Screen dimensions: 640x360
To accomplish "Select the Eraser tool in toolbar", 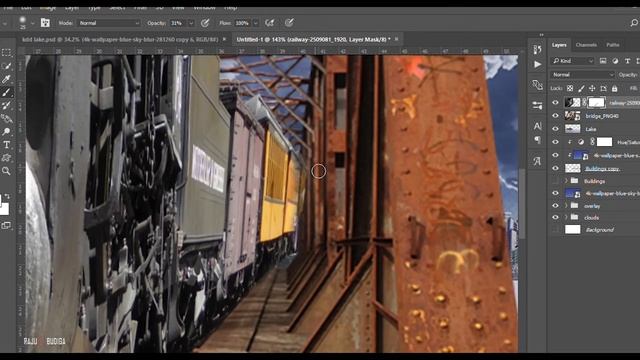I will [x=7, y=118].
